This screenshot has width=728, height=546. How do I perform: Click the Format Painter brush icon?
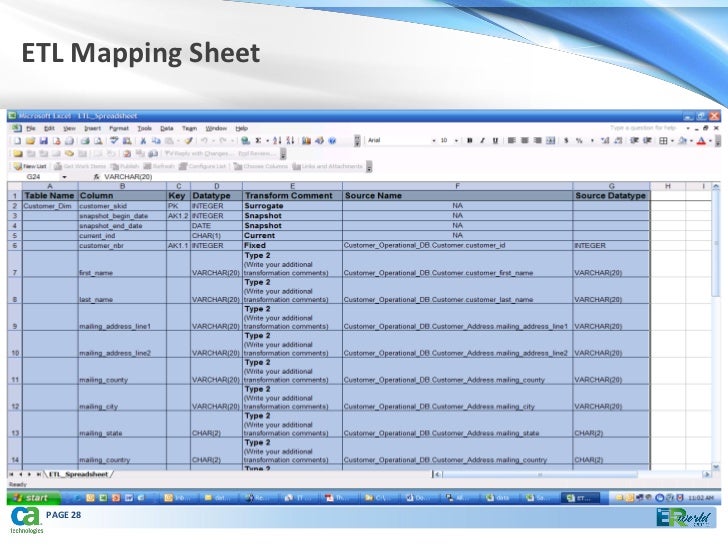click(188, 141)
